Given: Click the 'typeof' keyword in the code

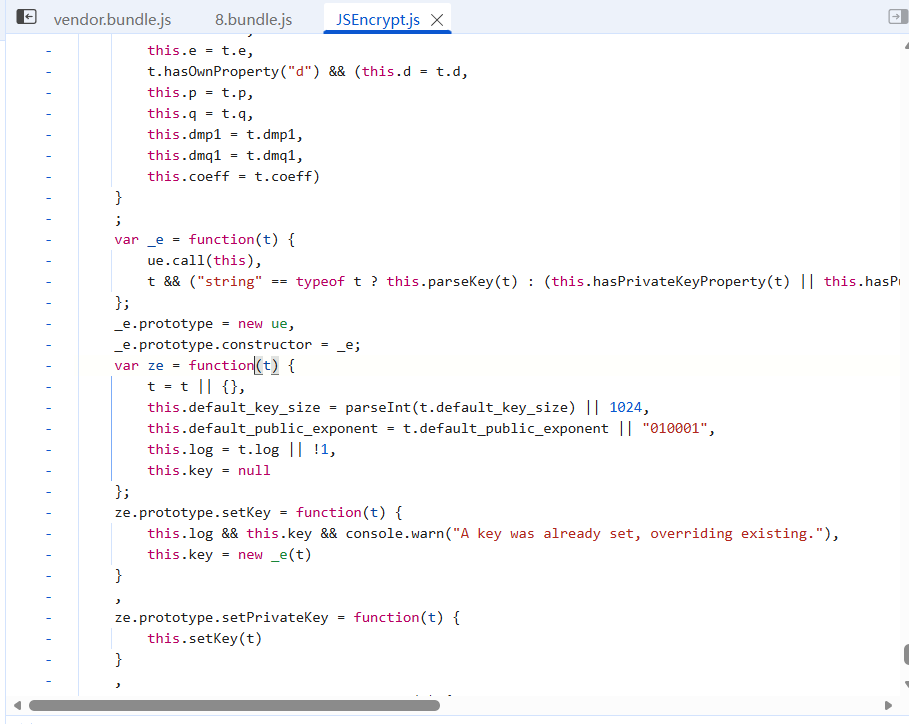Looking at the screenshot, I should pos(320,282).
